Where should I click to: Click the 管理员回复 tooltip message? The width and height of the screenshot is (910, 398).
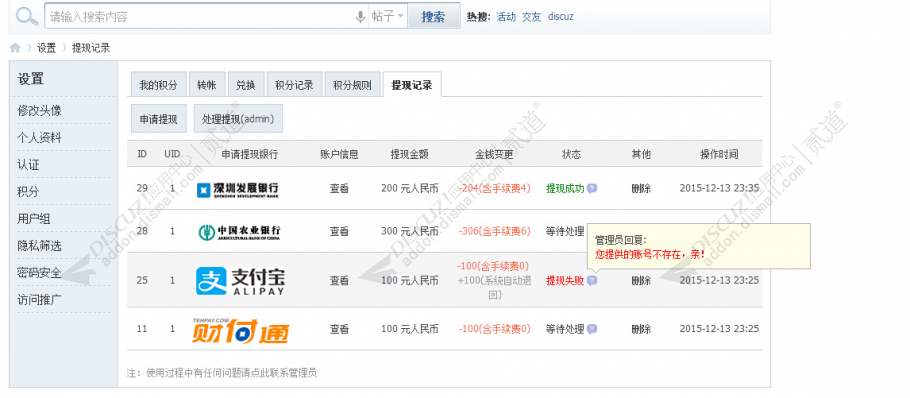tap(699, 247)
